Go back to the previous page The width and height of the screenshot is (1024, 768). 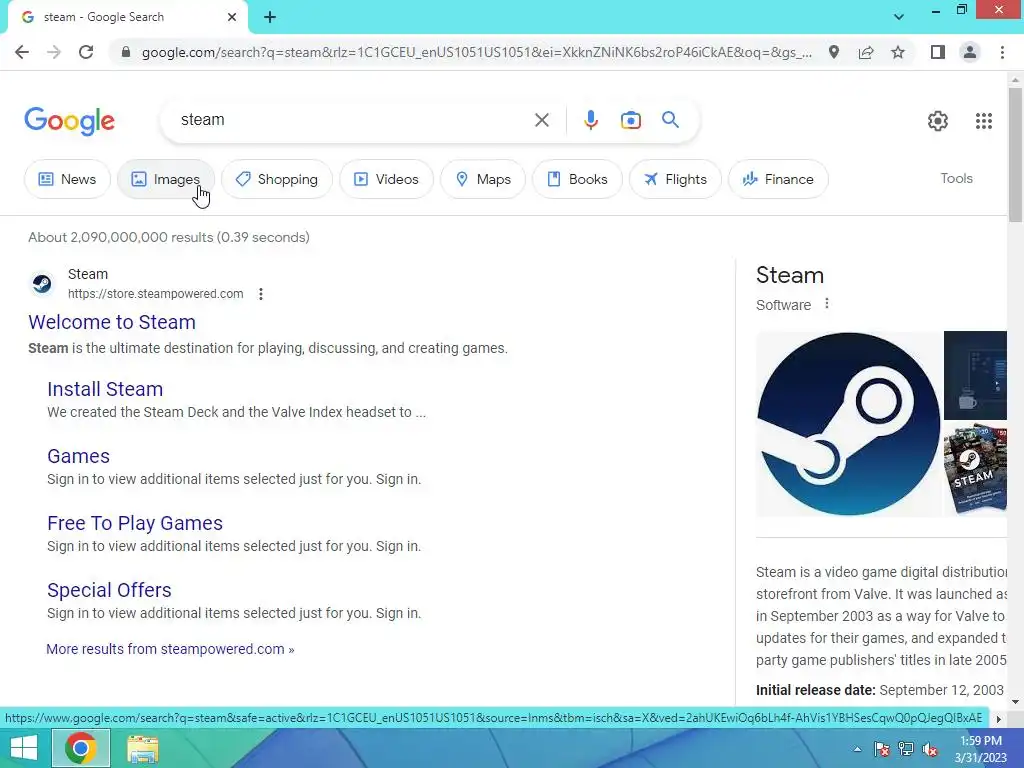click(22, 52)
